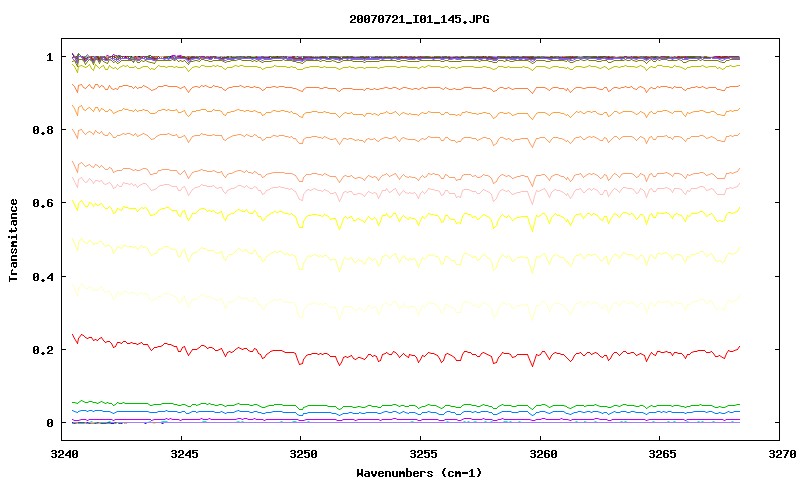Click the y-axis tick label 0.8
800x480 pixels.
[42, 130]
